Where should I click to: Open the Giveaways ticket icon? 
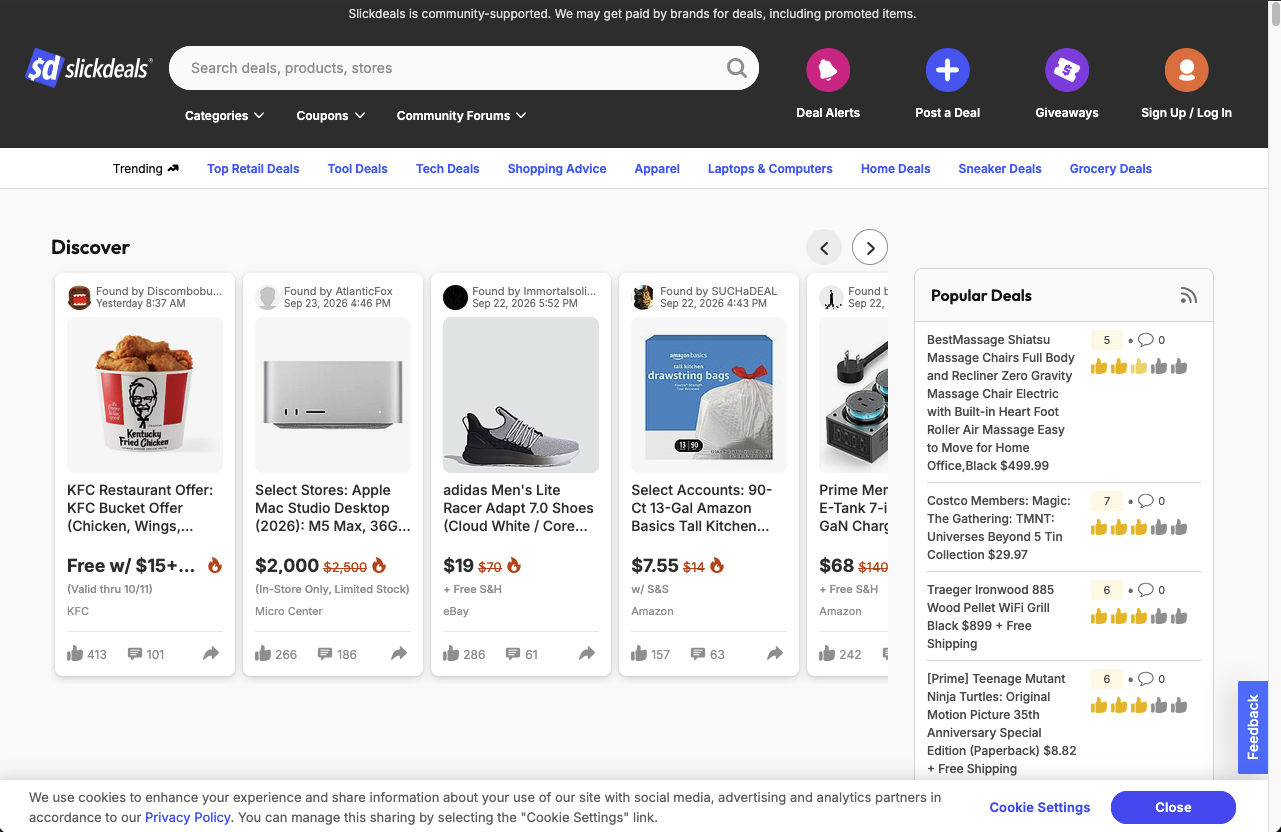pos(1067,70)
